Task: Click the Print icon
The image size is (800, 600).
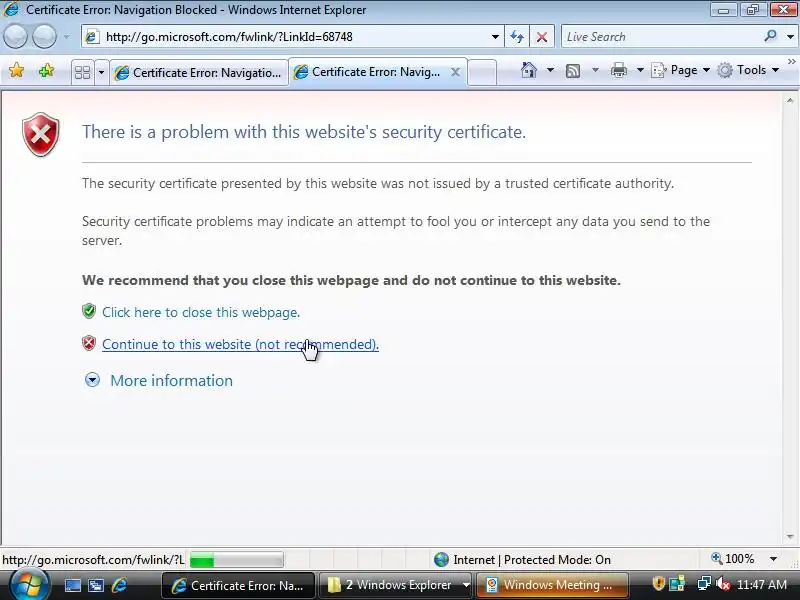Action: tap(619, 70)
